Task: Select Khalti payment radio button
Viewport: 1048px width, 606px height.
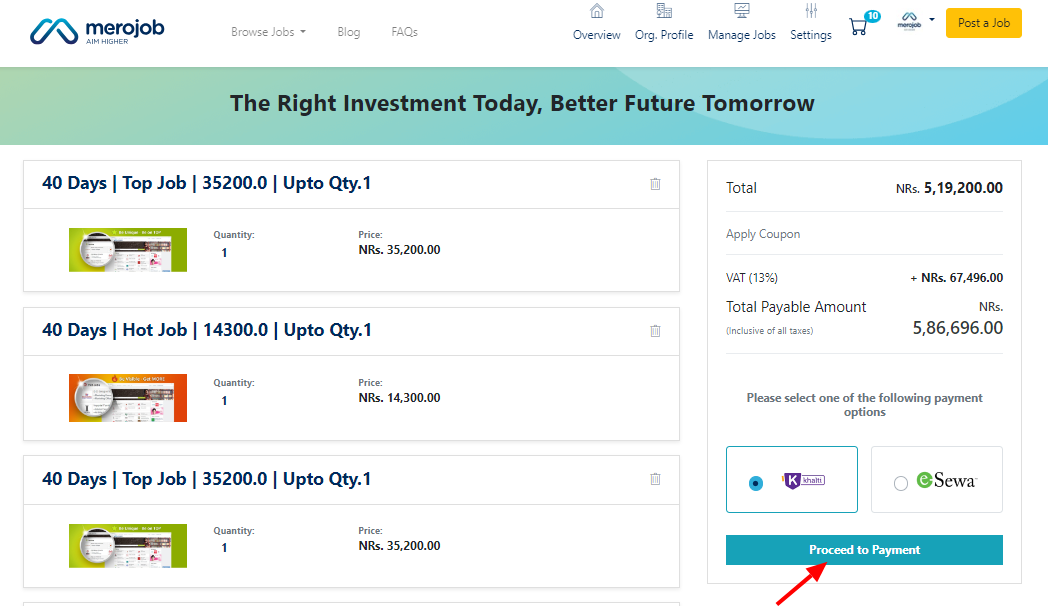Action: click(x=756, y=483)
